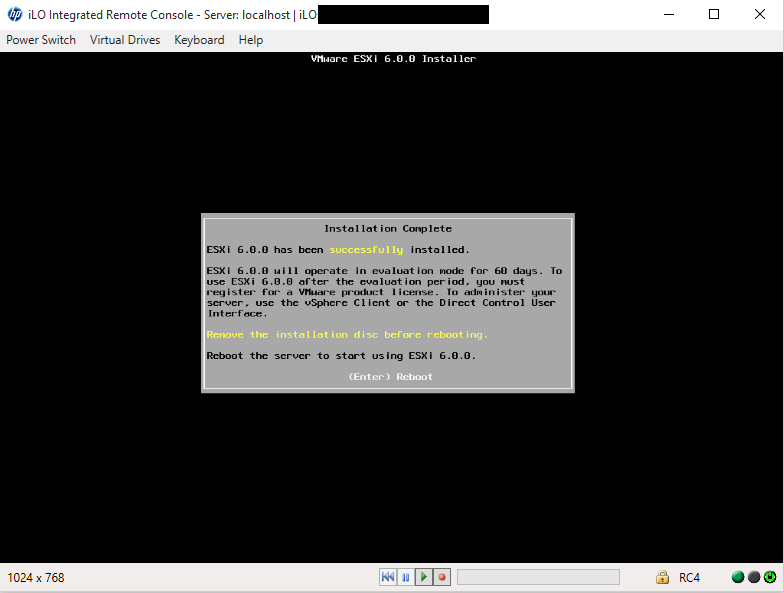784x593 pixels.
Task: Click the playback progress bar
Action: point(538,577)
